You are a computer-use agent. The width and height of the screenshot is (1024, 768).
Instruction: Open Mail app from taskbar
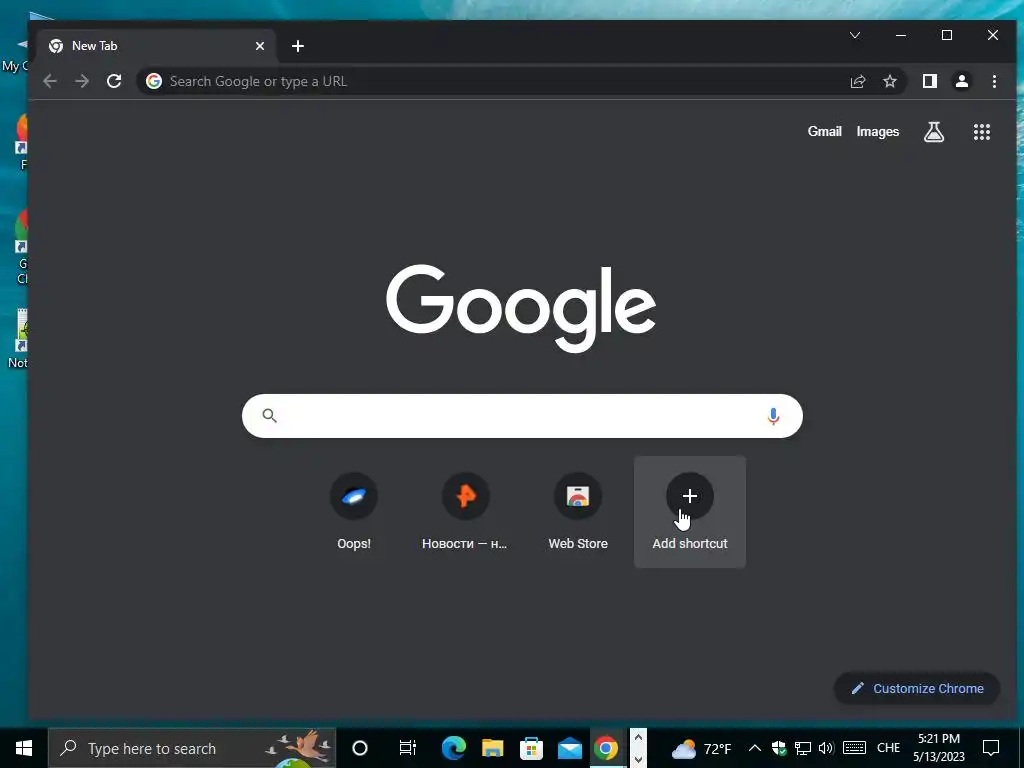(x=569, y=748)
